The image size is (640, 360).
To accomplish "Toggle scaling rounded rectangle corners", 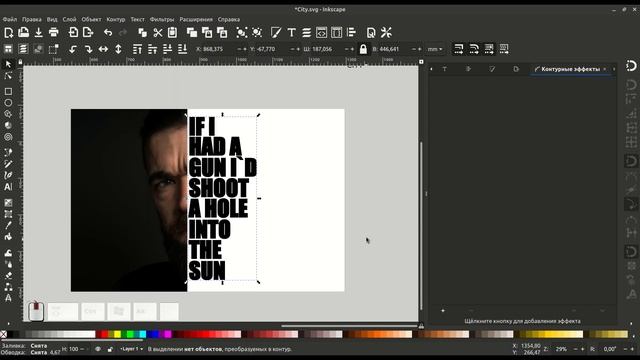I will click(474, 49).
